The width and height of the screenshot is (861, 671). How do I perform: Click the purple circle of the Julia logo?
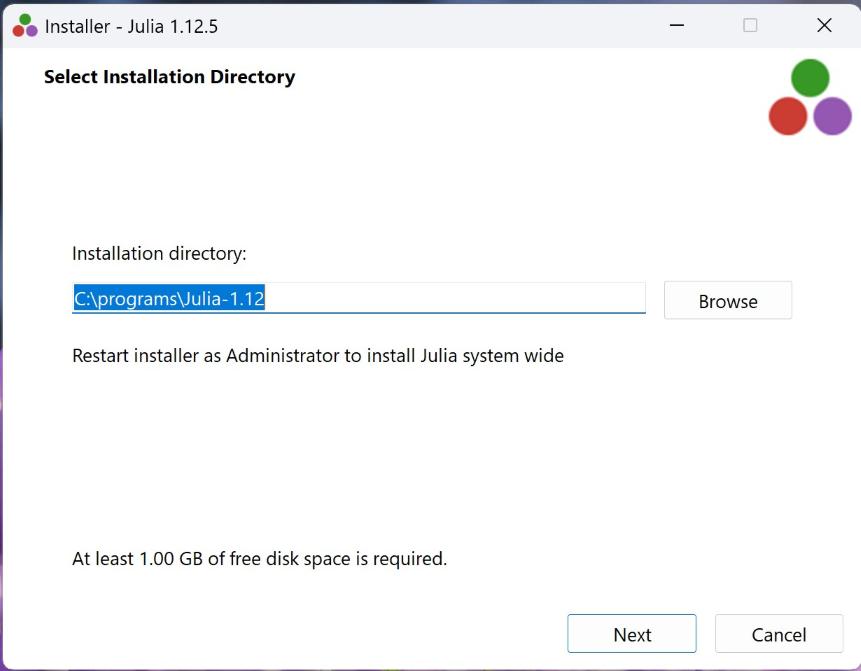(832, 116)
